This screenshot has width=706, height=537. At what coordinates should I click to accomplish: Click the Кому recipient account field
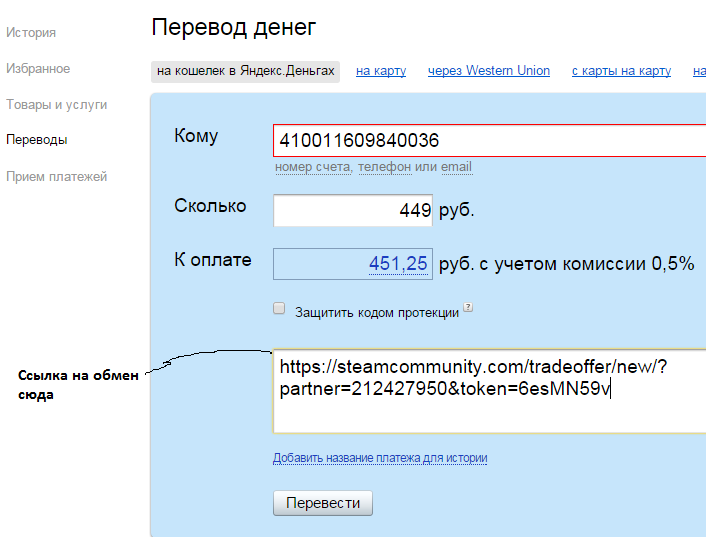click(x=489, y=141)
